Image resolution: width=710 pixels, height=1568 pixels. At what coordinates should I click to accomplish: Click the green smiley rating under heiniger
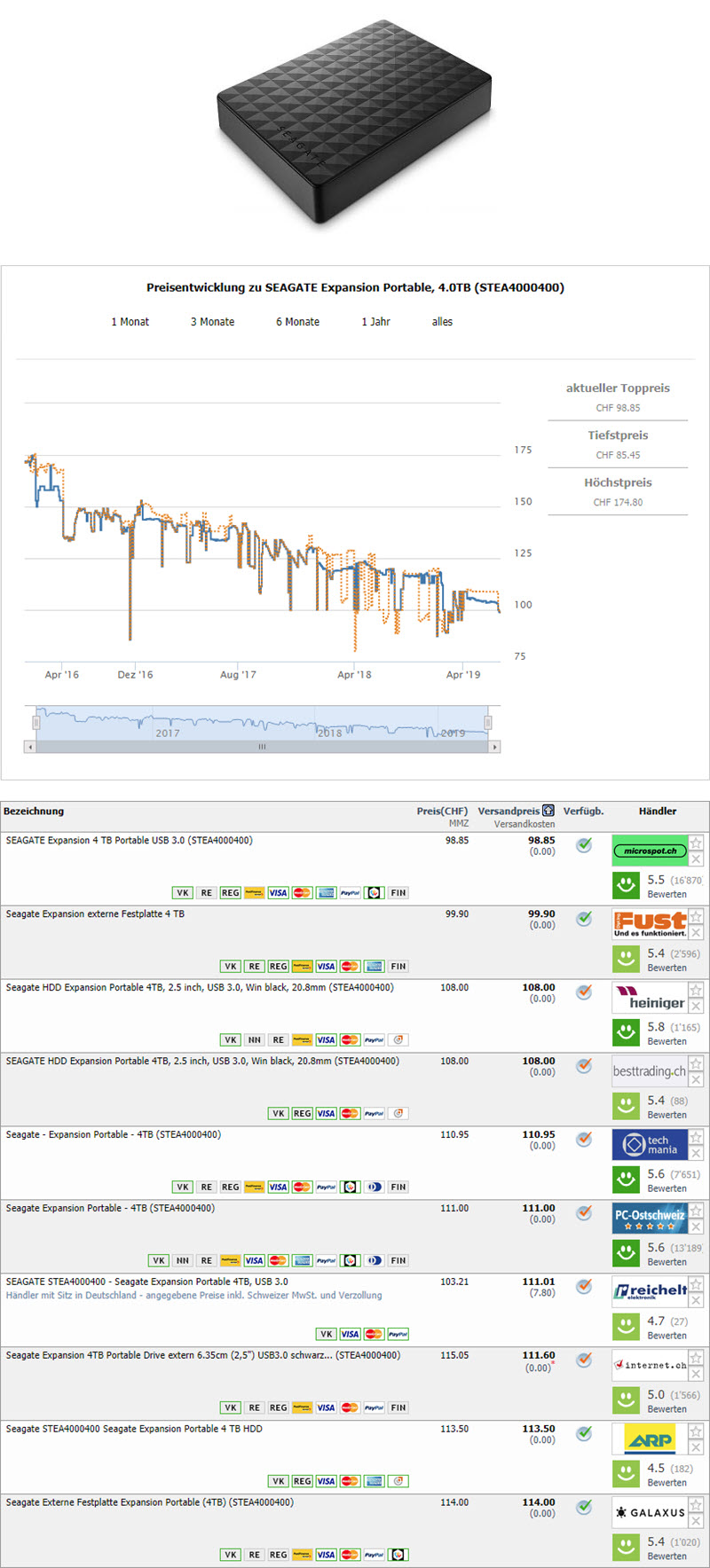tap(626, 1031)
